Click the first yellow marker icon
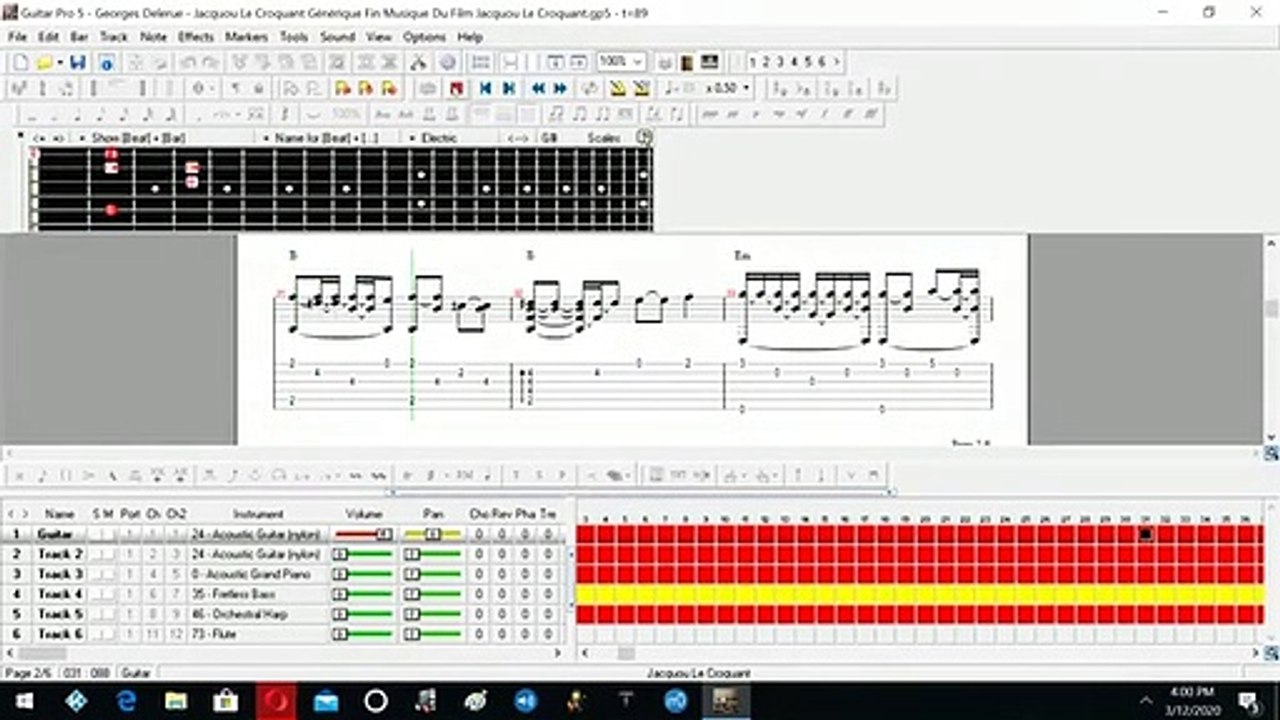Image resolution: width=1280 pixels, height=720 pixels. click(342, 88)
